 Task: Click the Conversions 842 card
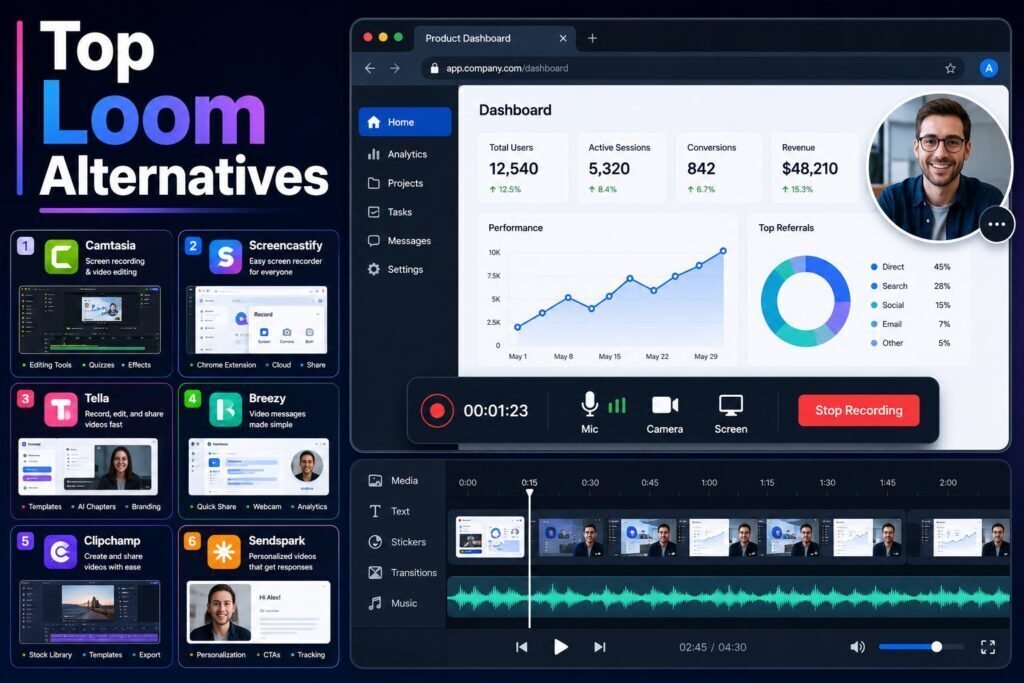[719, 168]
